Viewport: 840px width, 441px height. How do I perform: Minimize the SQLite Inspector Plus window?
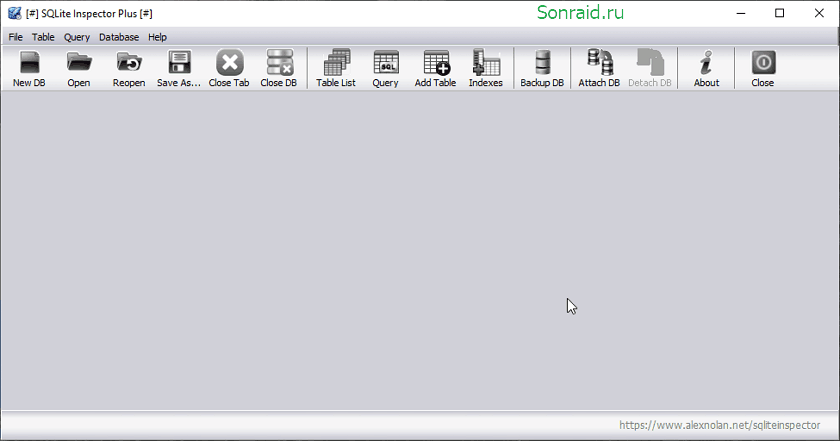[x=741, y=13]
